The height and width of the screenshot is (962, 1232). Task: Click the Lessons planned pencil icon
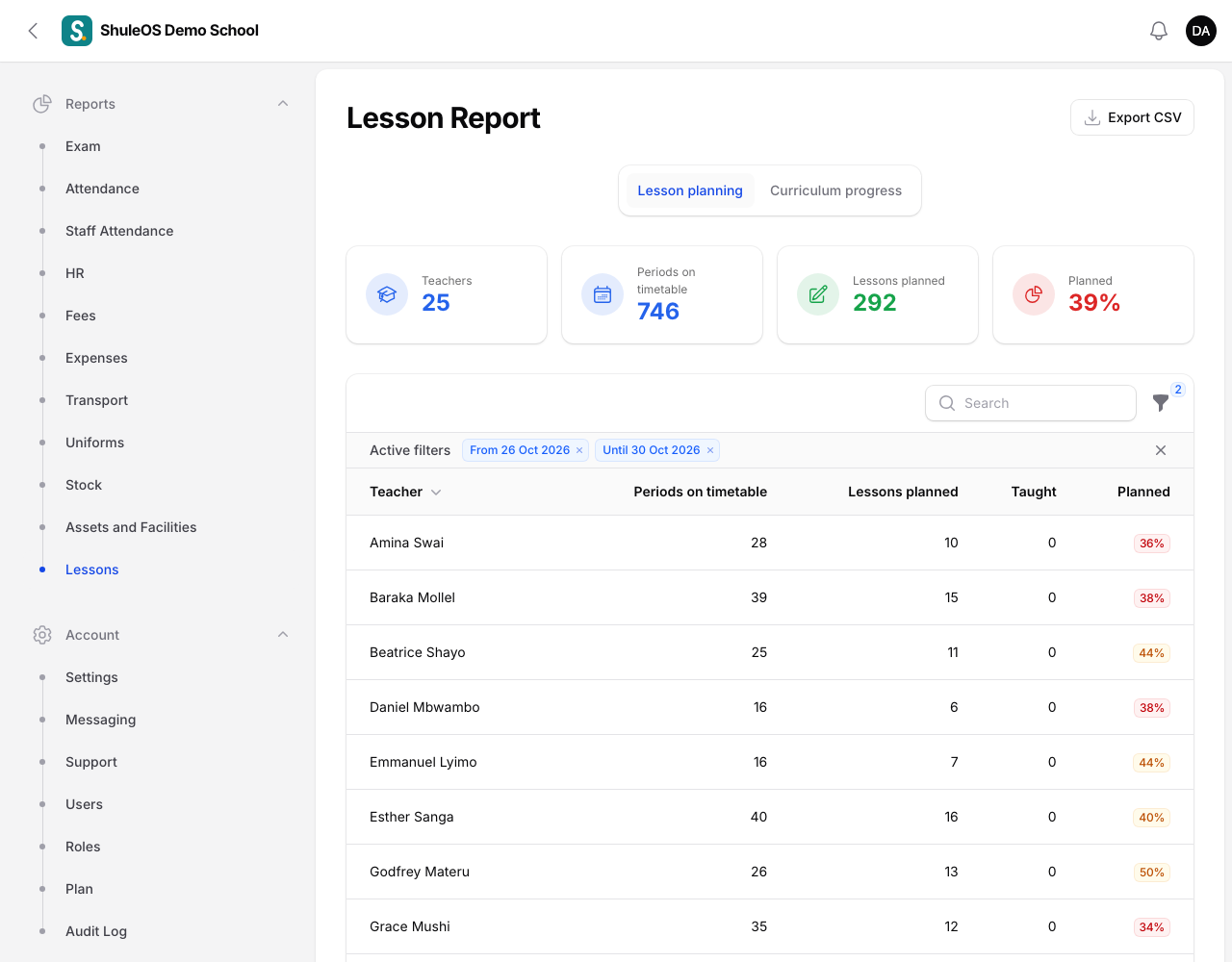point(818,294)
